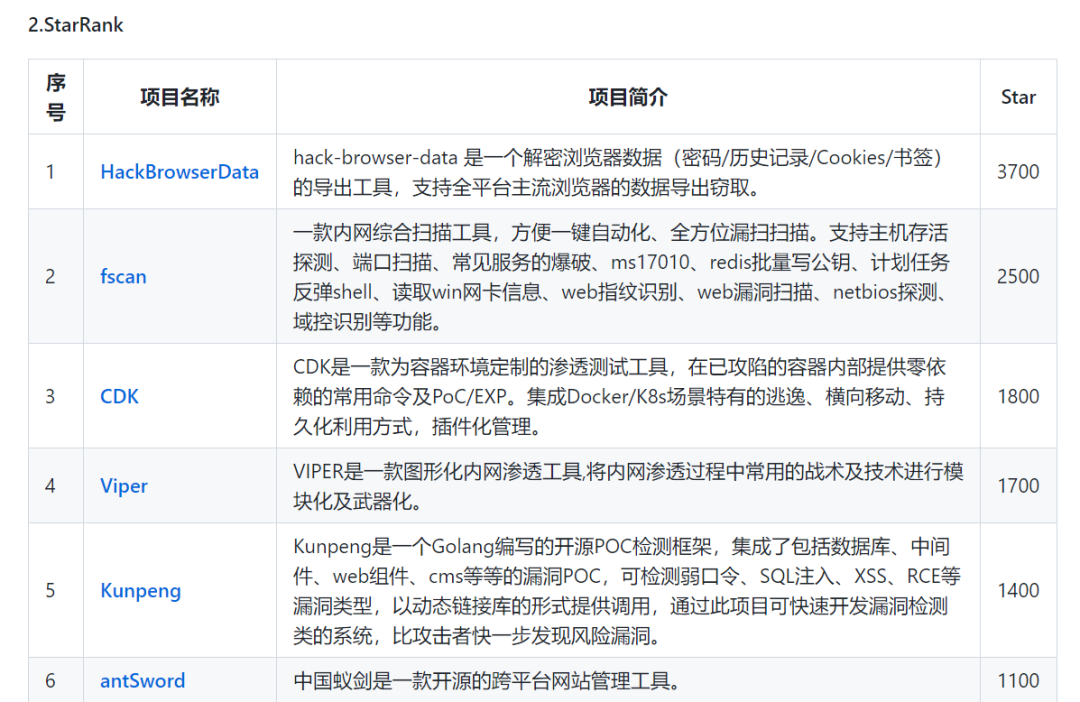The image size is (1080, 702).
Task: Open the fscan project link
Action: coord(123,276)
